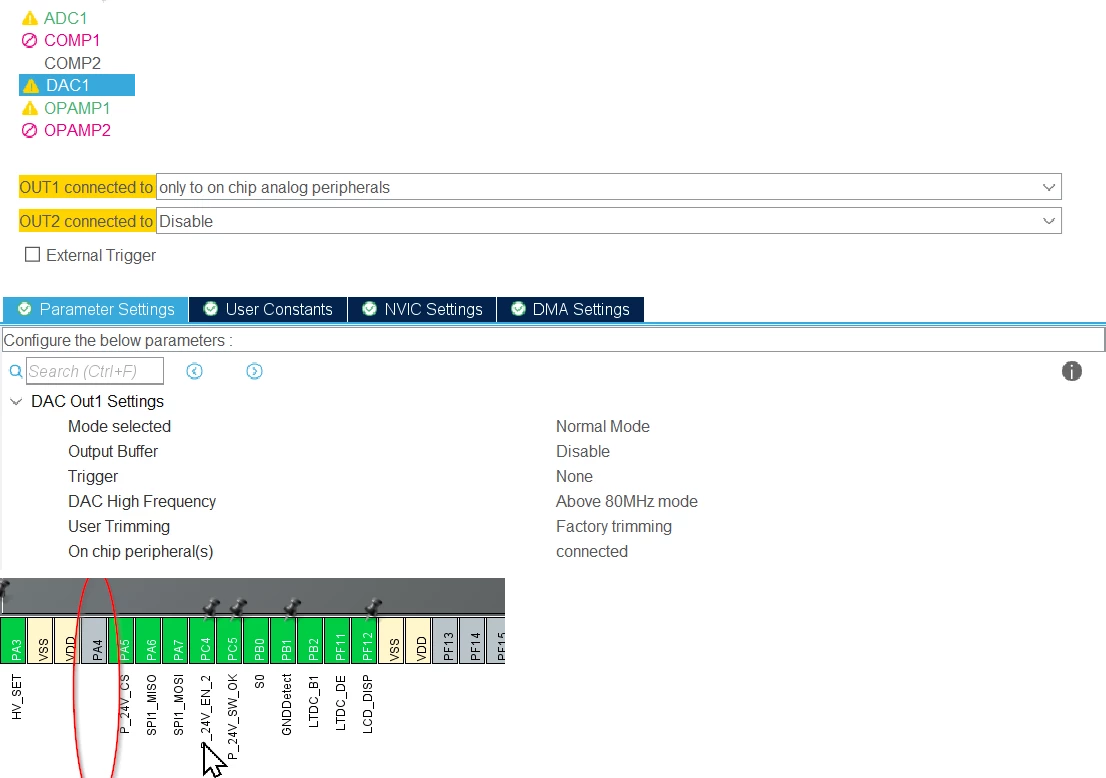Viewport: 1106px width, 778px height.
Task: Select the On chip peripheral(s) connected value
Action: click(x=592, y=552)
